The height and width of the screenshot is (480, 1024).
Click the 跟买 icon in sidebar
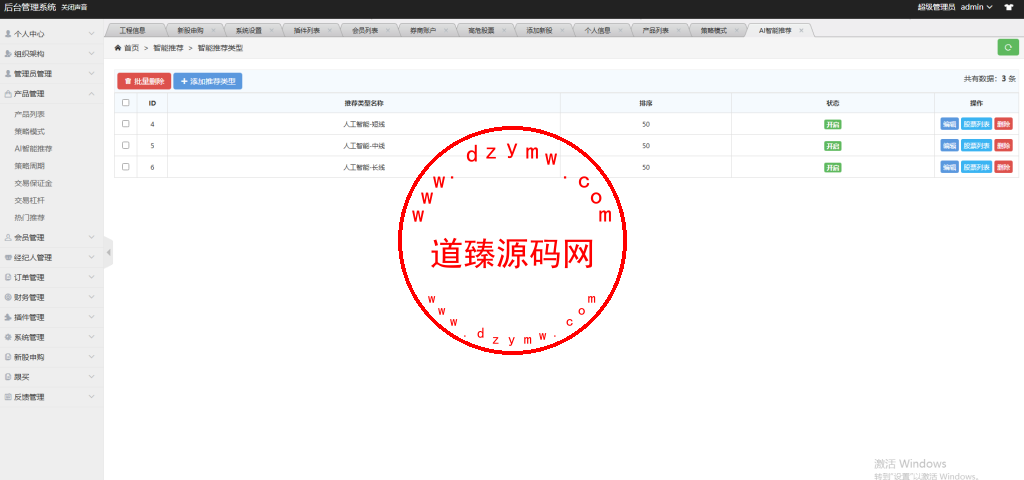click(x=8, y=377)
